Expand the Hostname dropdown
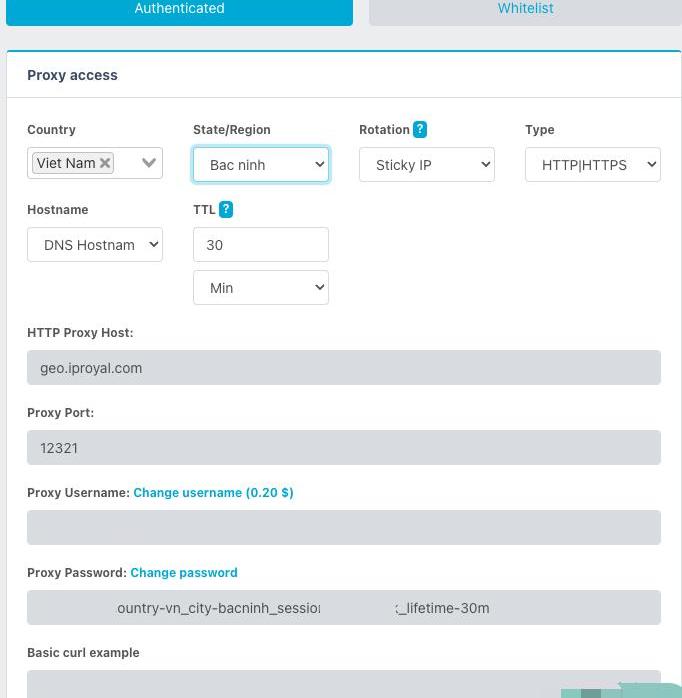Image resolution: width=682 pixels, height=698 pixels. (x=95, y=245)
